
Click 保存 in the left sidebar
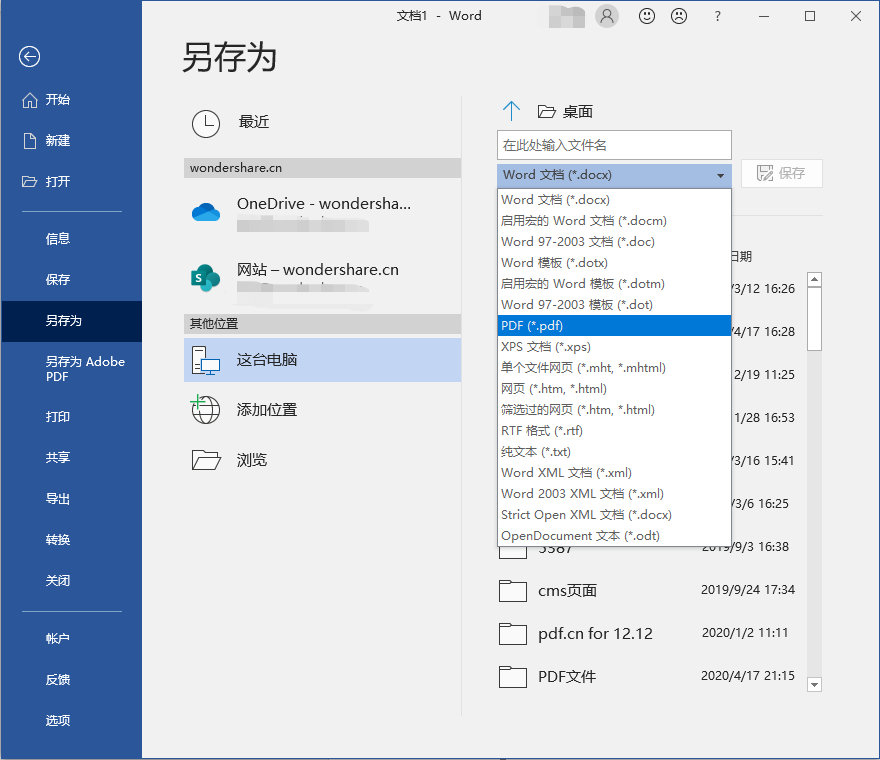pos(72,280)
